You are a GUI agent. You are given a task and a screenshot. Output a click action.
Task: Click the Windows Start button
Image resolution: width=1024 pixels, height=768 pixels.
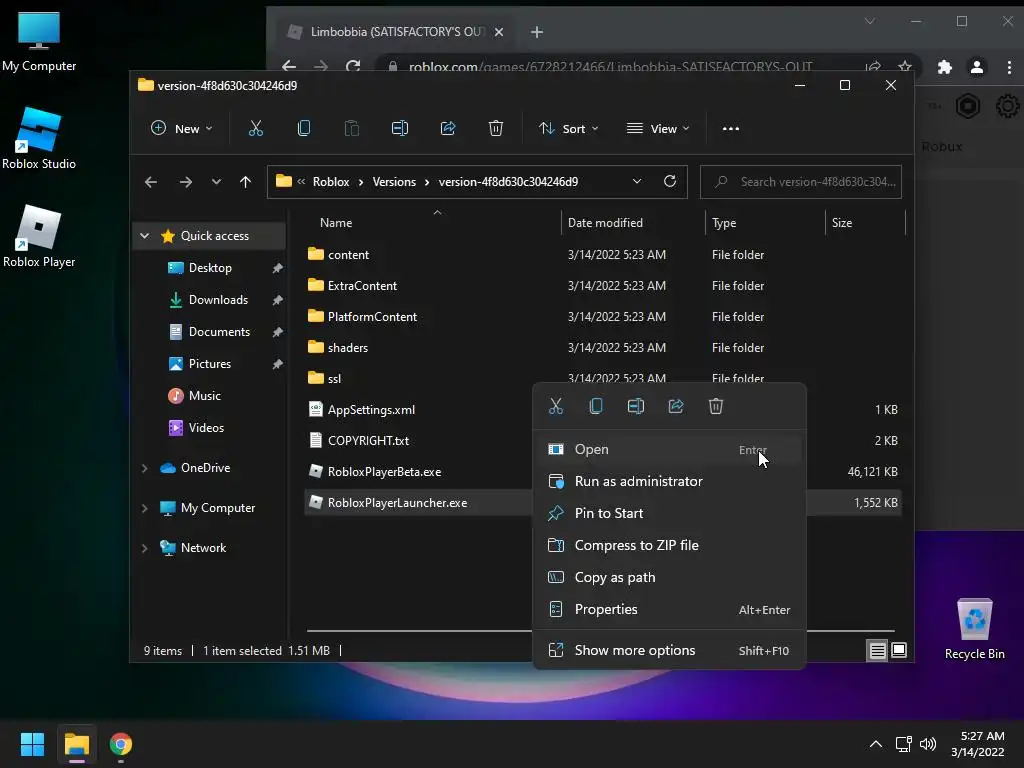(32, 744)
